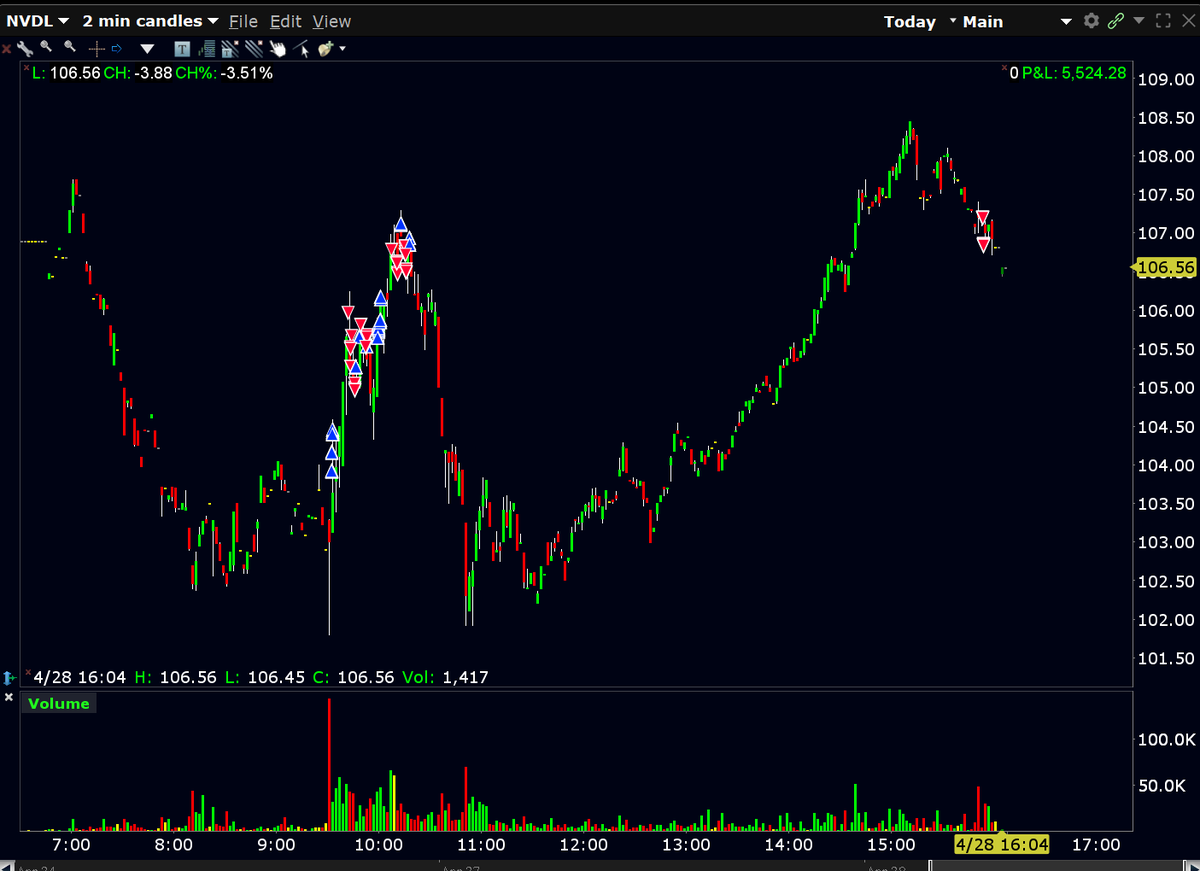Click the zoom out magnifier icon
The image size is (1200, 871).
point(70,47)
